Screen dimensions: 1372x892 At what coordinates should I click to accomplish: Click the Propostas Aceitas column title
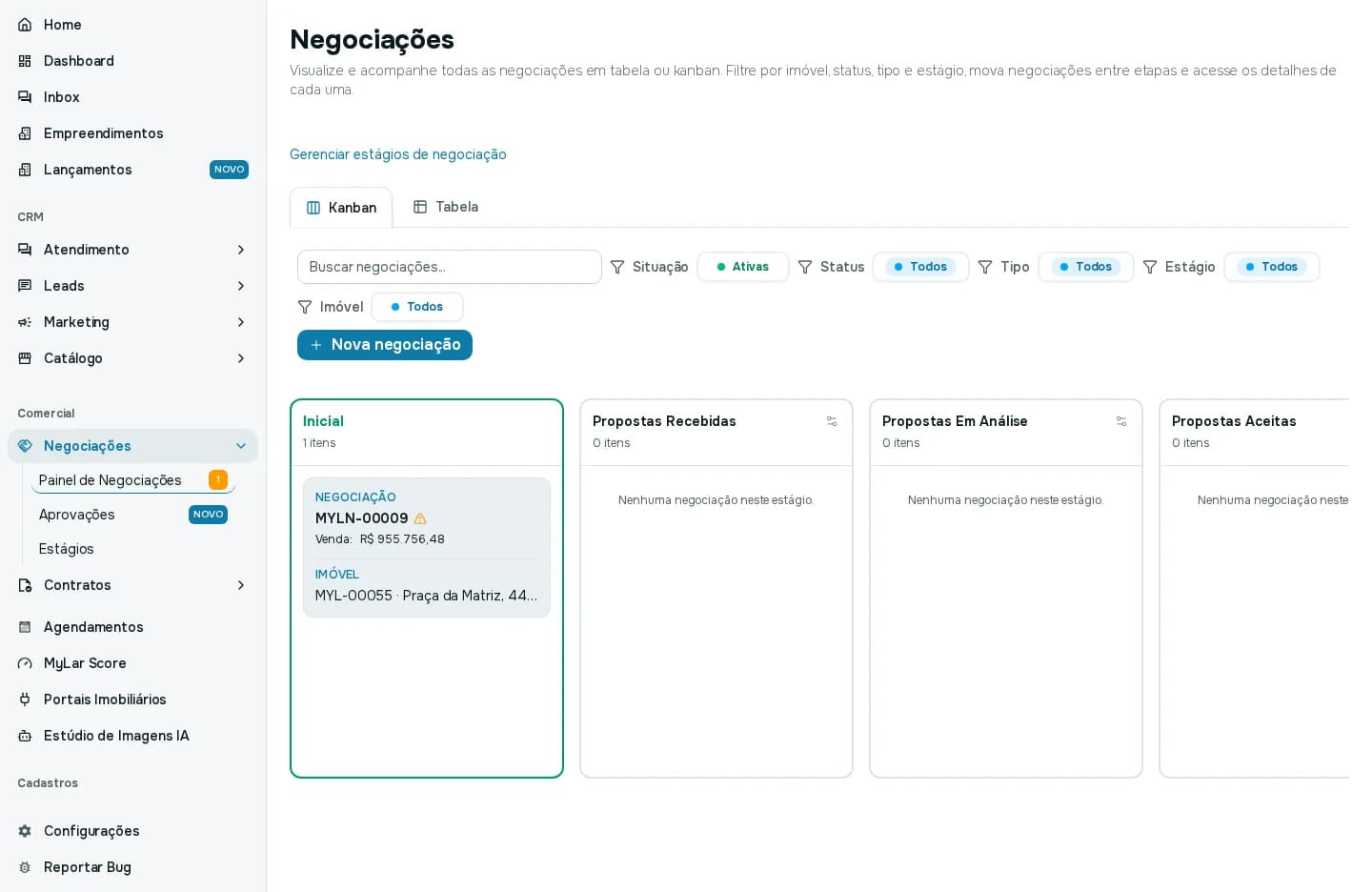[1234, 421]
